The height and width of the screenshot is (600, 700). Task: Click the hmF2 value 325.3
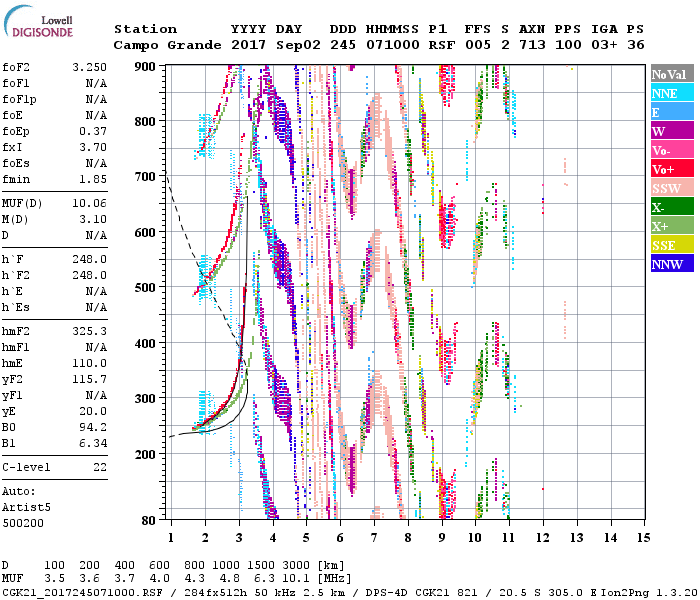click(88, 331)
